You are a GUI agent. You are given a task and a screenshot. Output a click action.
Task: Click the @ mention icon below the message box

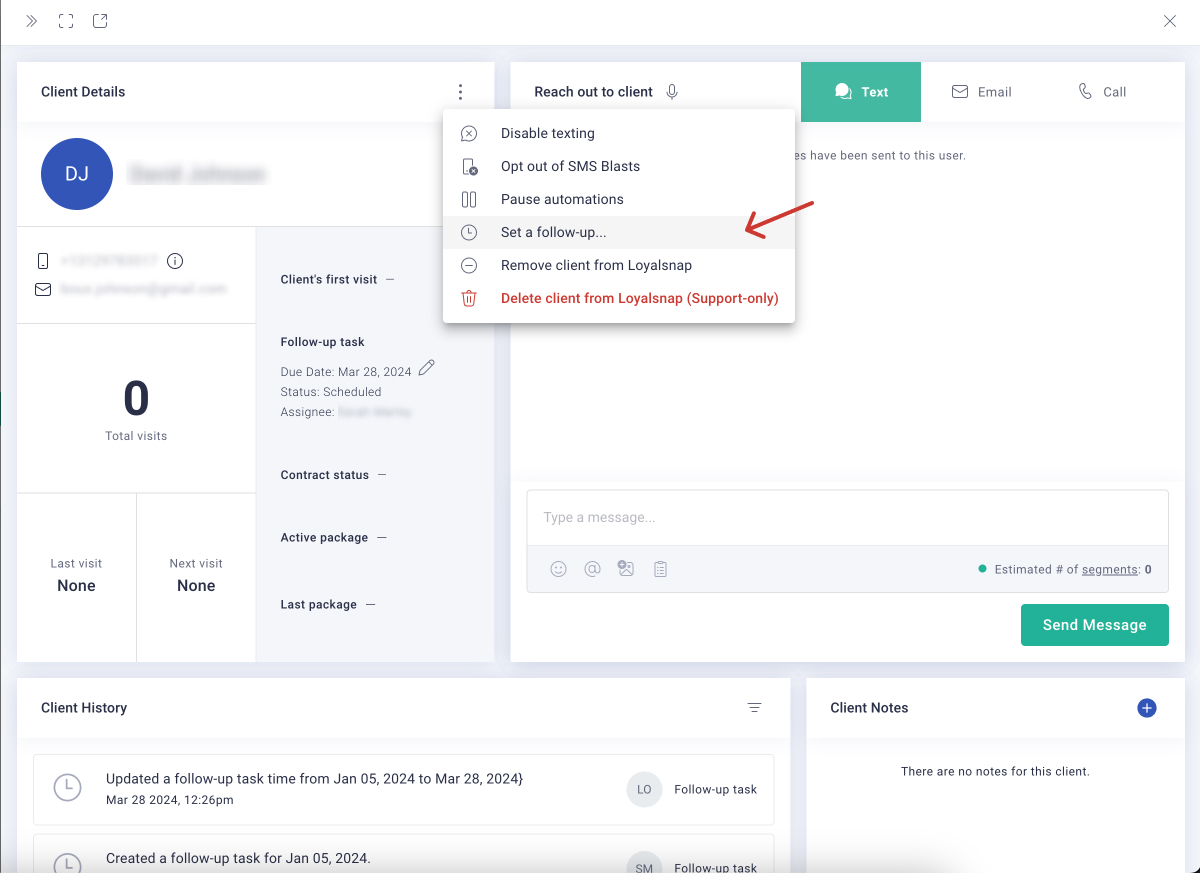592,569
